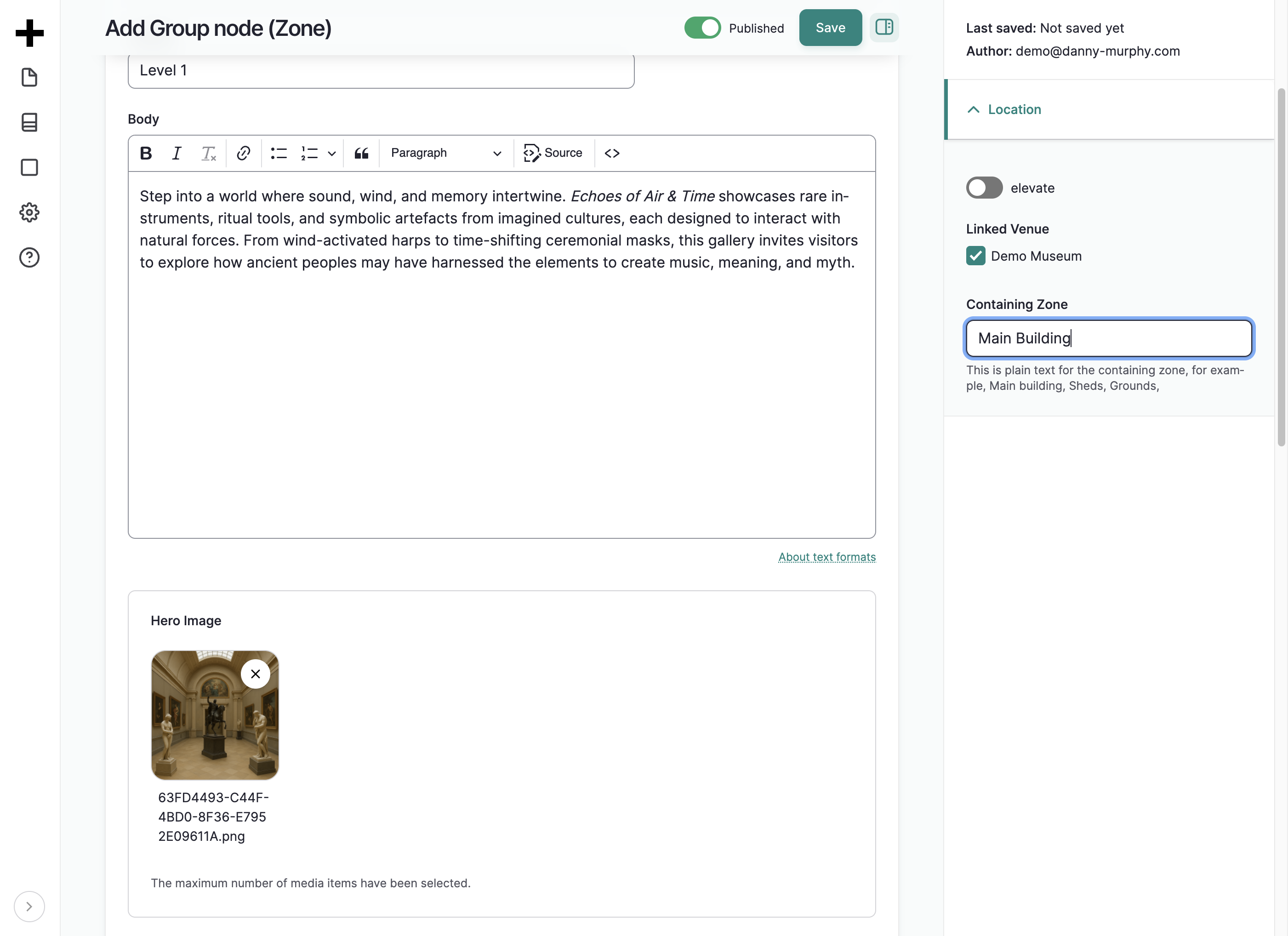1288x936 pixels.
Task: Collapse the Location section
Action: tap(1109, 109)
